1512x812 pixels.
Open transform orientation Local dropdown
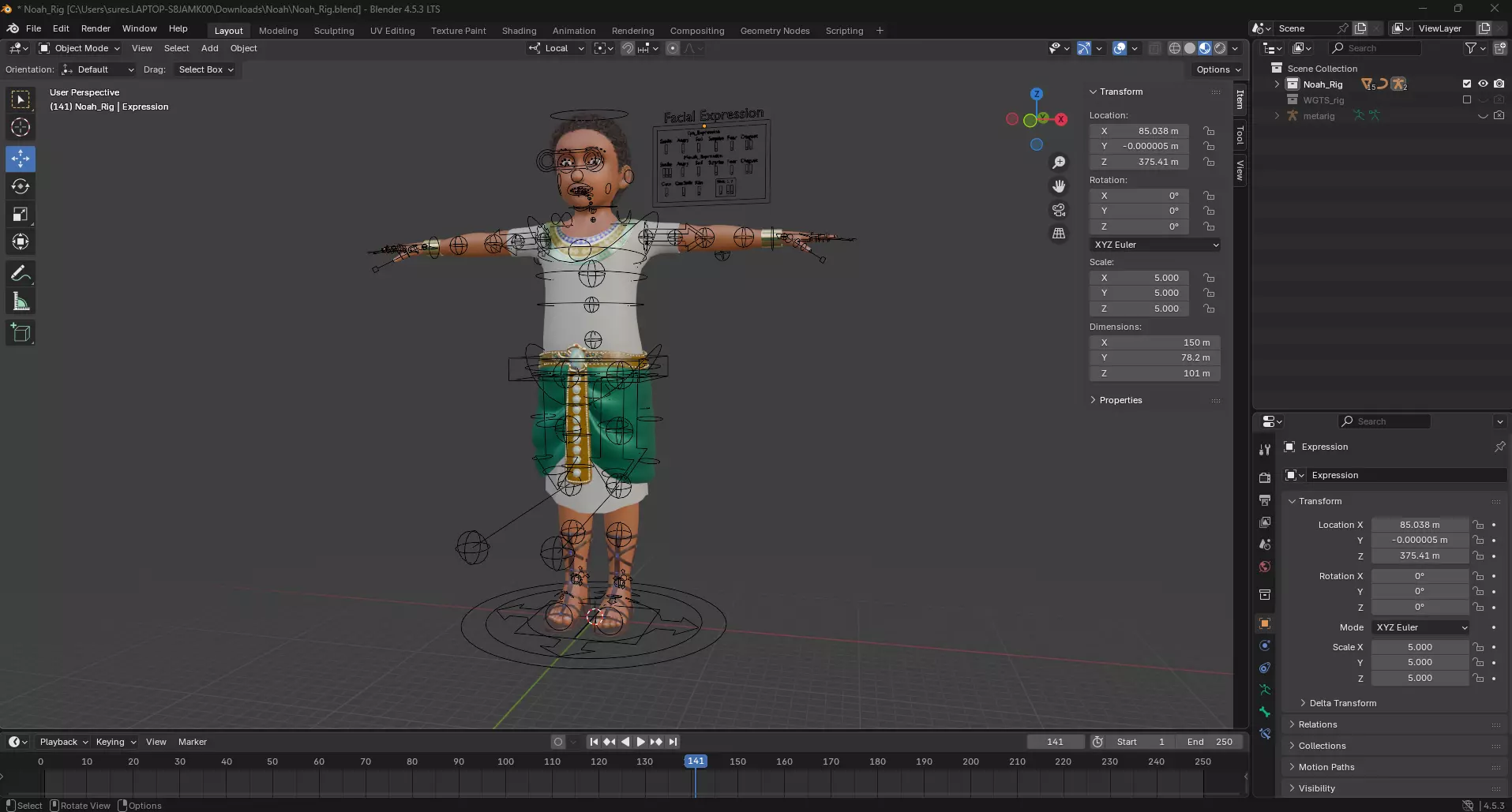tap(557, 48)
